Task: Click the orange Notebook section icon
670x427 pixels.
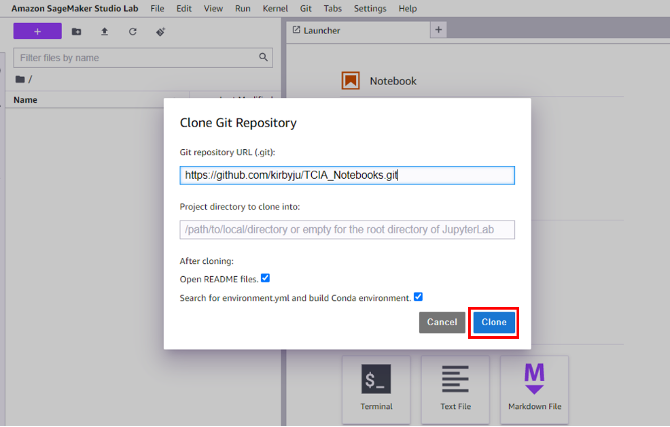Action: pos(350,80)
